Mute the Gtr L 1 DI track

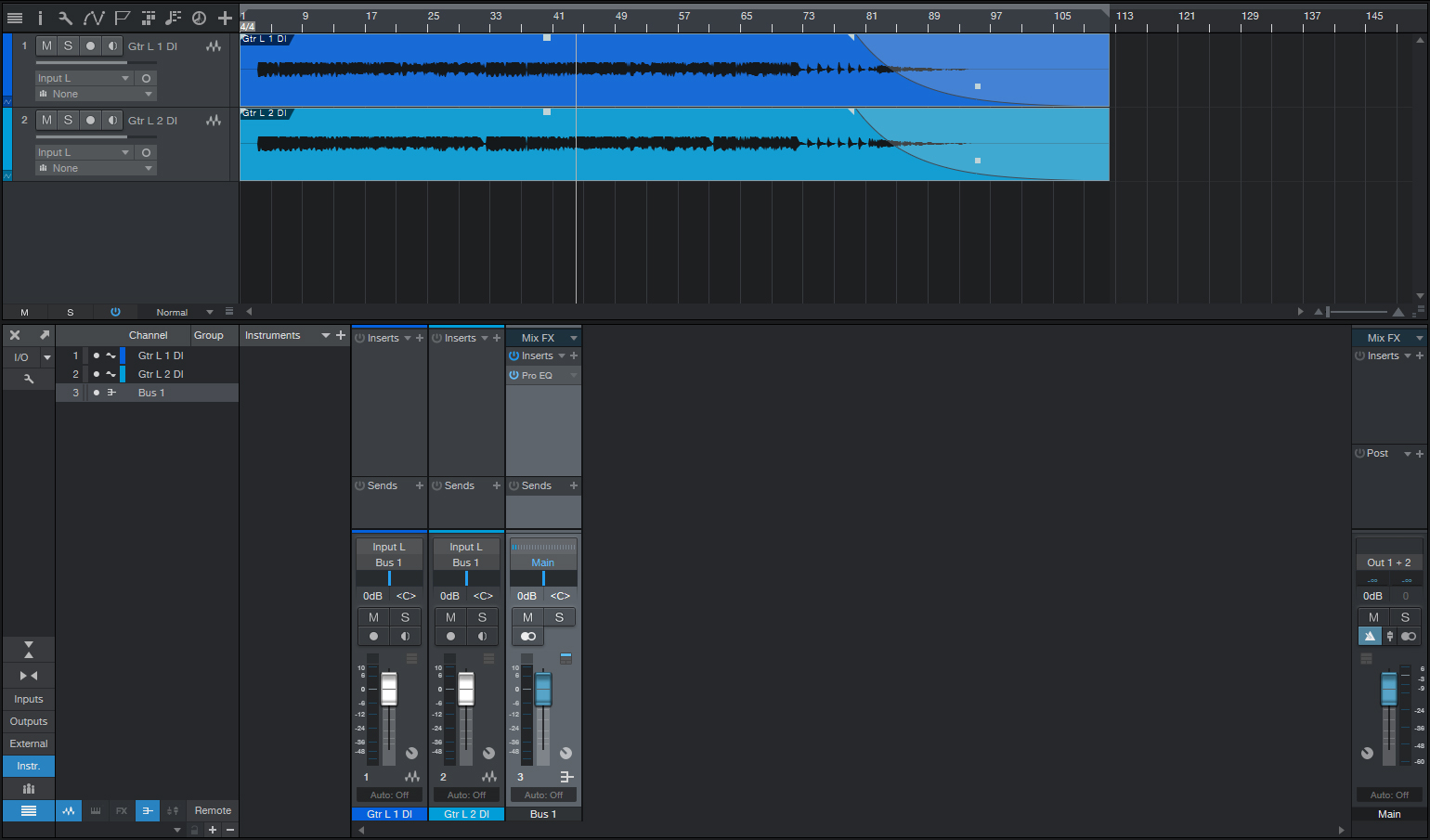(46, 45)
